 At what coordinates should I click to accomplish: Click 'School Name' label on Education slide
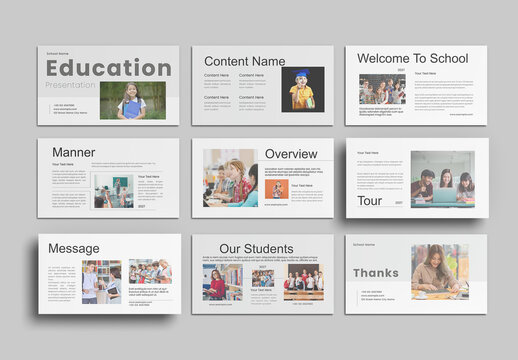[x=57, y=54]
